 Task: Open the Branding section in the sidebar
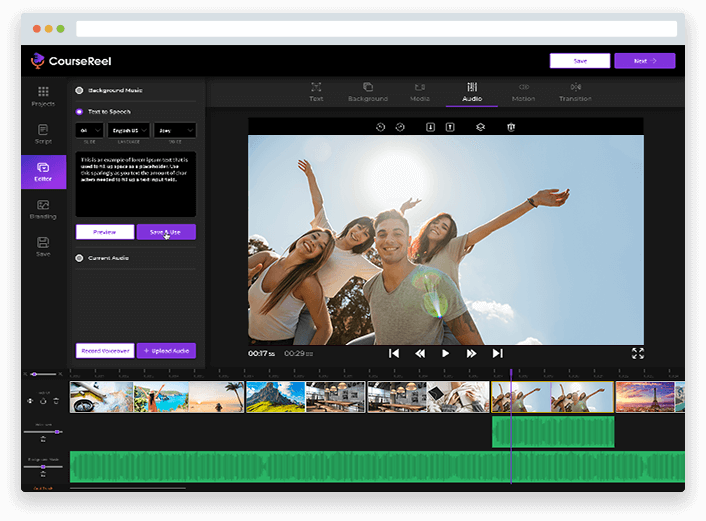click(x=43, y=209)
